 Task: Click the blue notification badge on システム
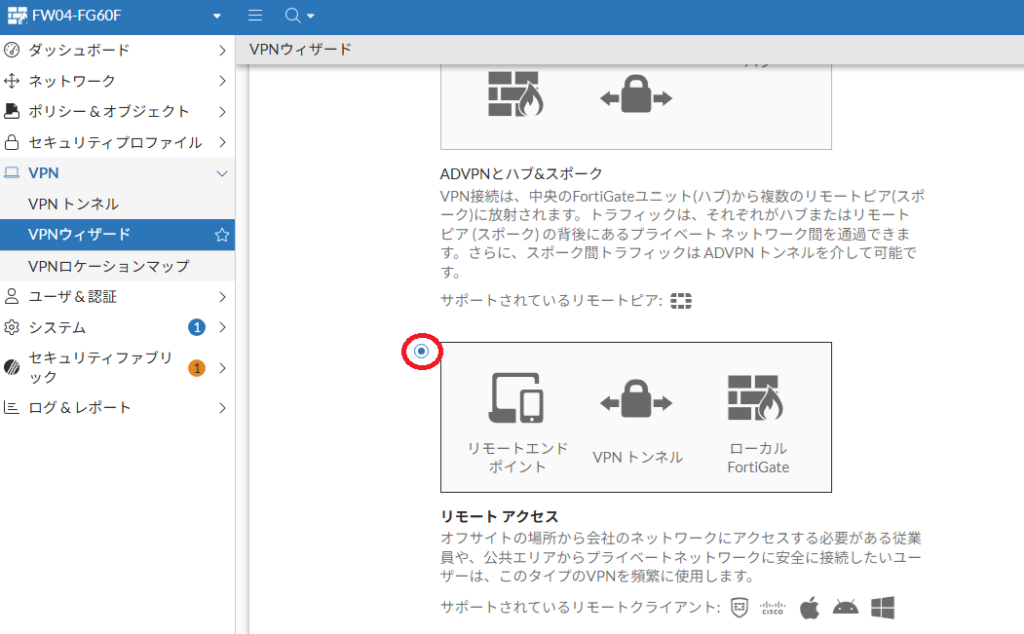click(x=197, y=327)
